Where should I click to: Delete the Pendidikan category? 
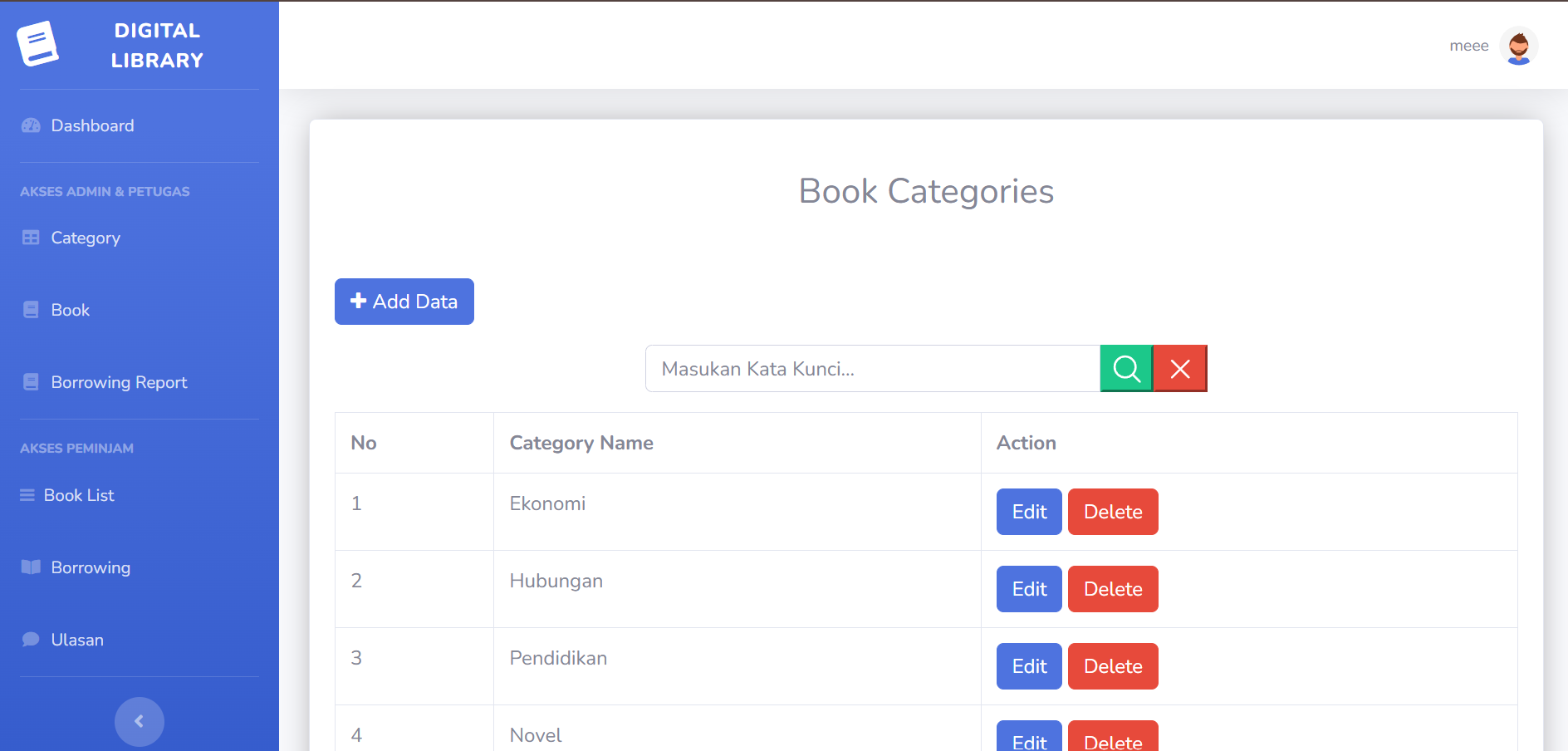pyautogui.click(x=1113, y=666)
